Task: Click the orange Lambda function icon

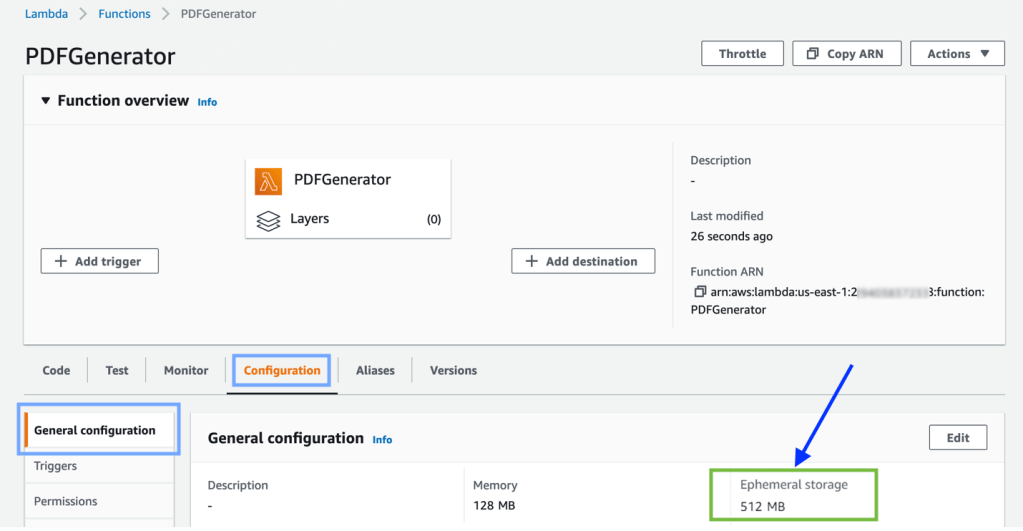Action: [x=269, y=181]
